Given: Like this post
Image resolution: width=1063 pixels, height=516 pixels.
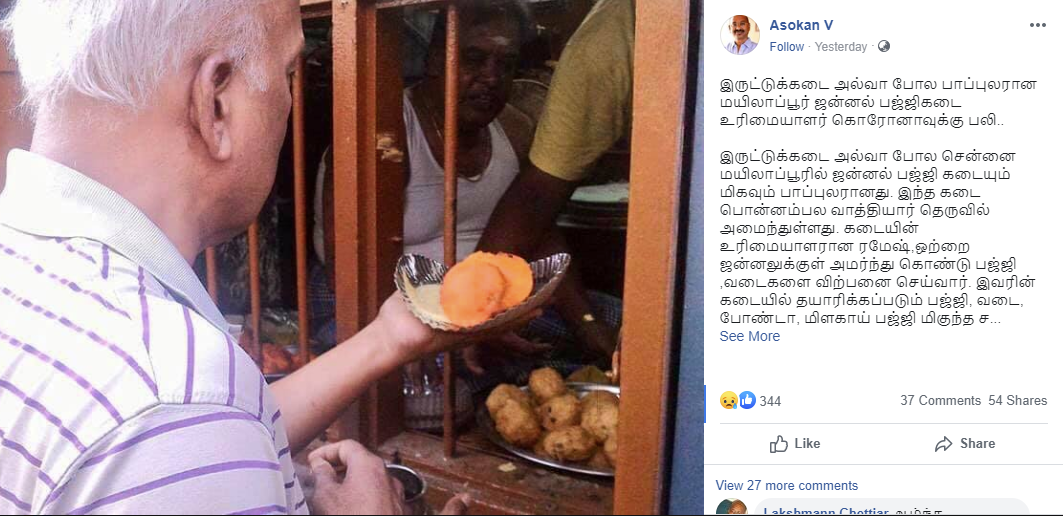Looking at the screenshot, I should (x=795, y=444).
